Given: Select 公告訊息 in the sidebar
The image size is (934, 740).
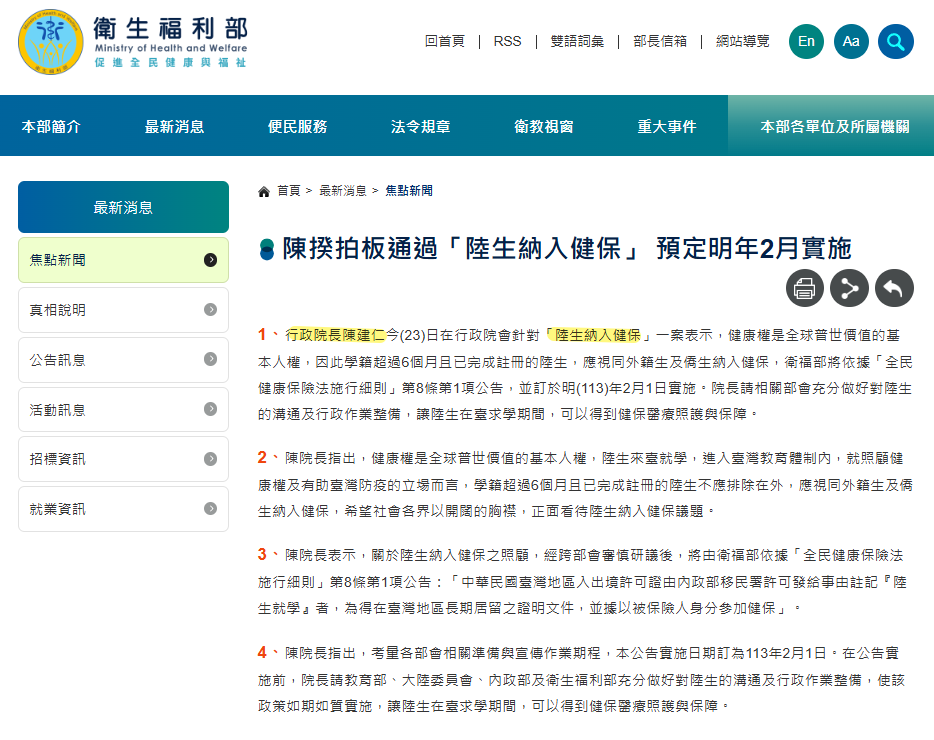Looking at the screenshot, I should click(123, 359).
